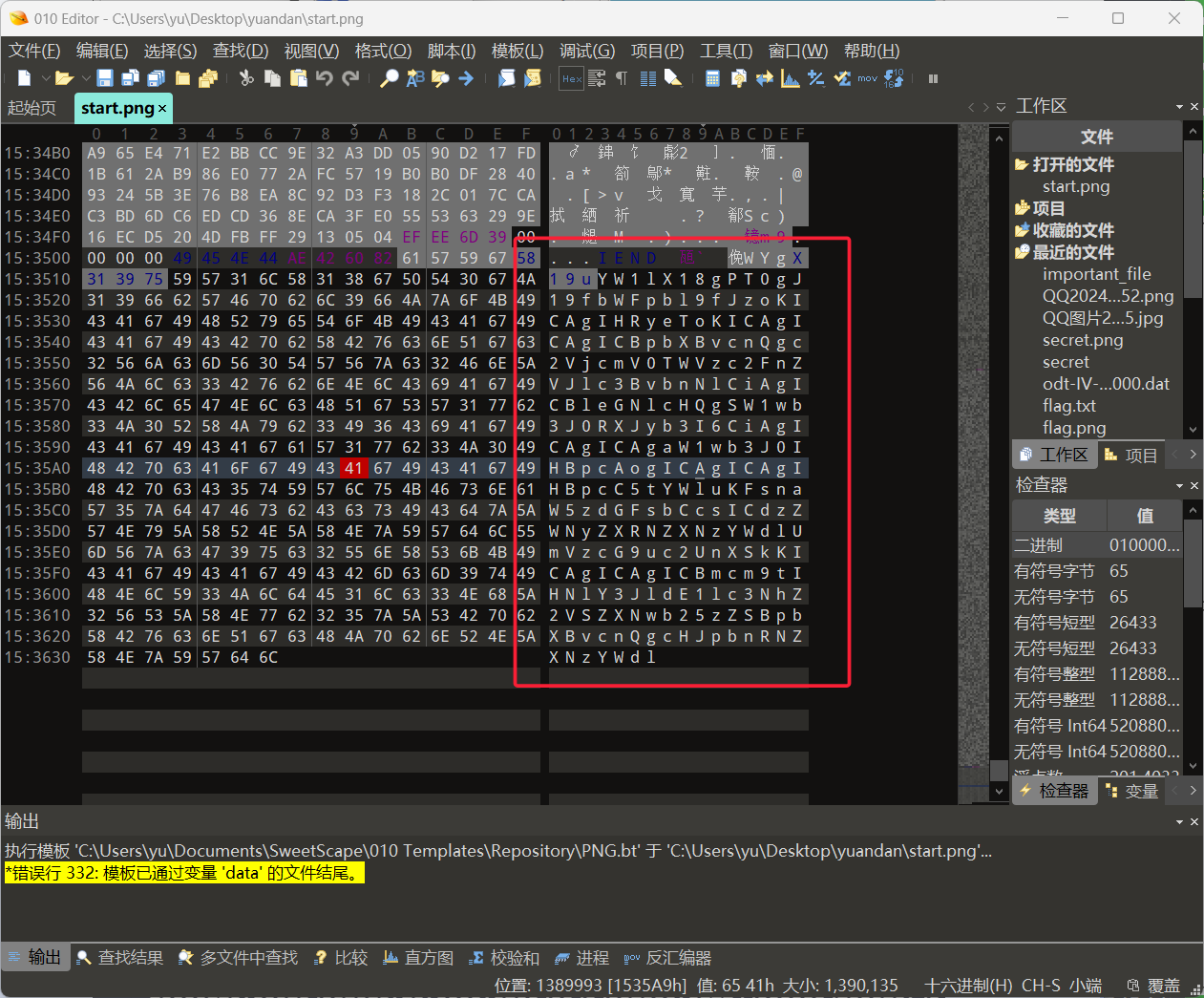Toggle Hex edit mode button
The height and width of the screenshot is (998, 1204).
tap(571, 78)
